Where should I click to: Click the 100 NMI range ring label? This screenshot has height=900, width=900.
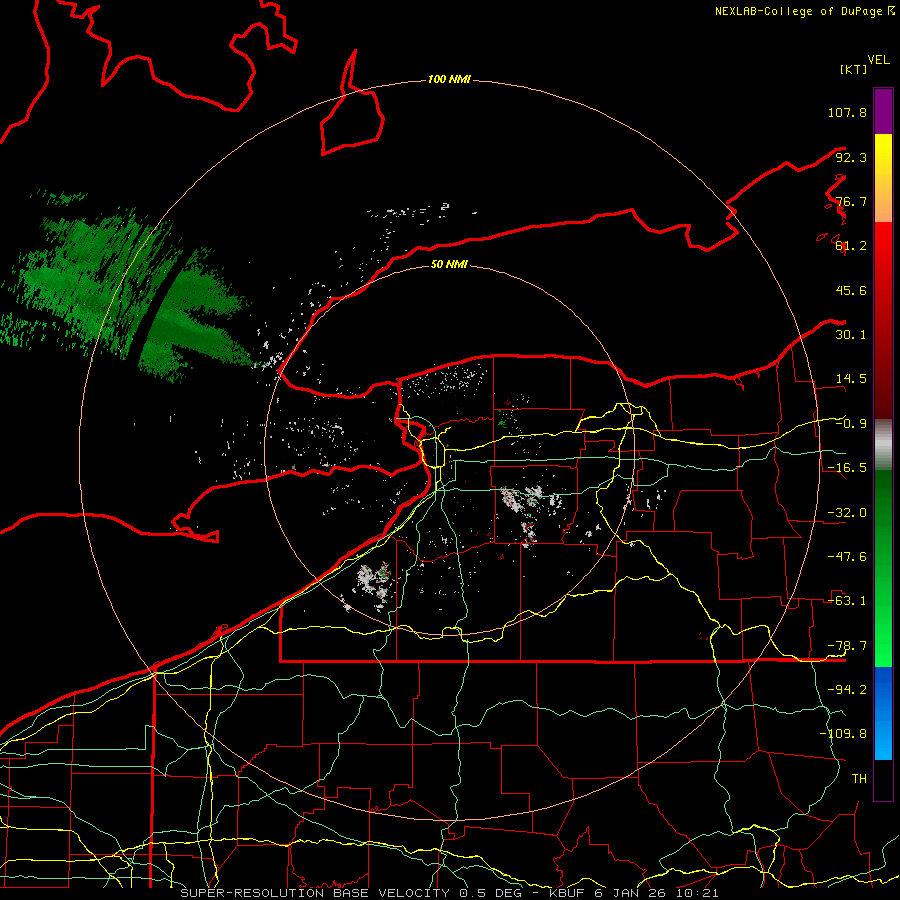(x=449, y=79)
